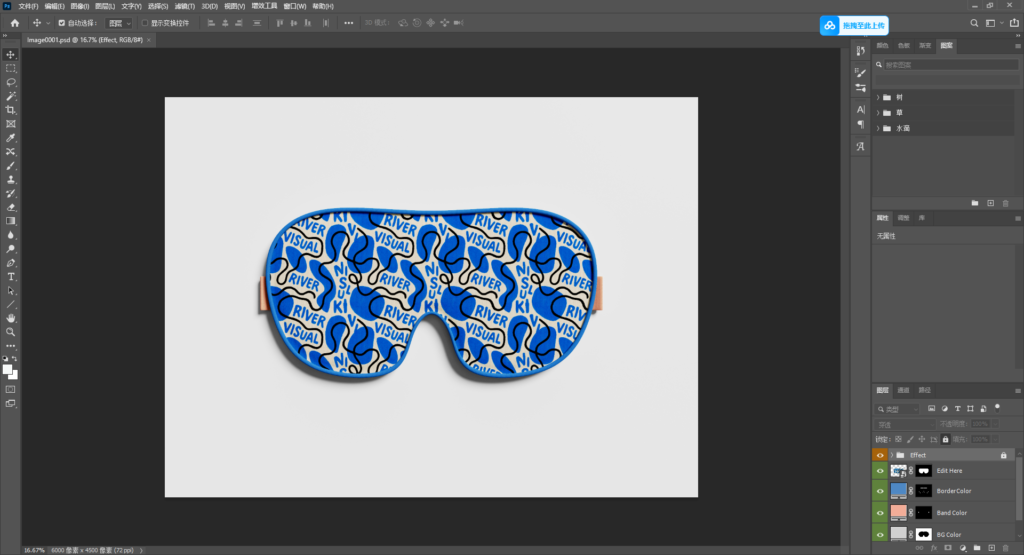Open the fill dropdown arrow
1024x555 pixels.
point(995,439)
